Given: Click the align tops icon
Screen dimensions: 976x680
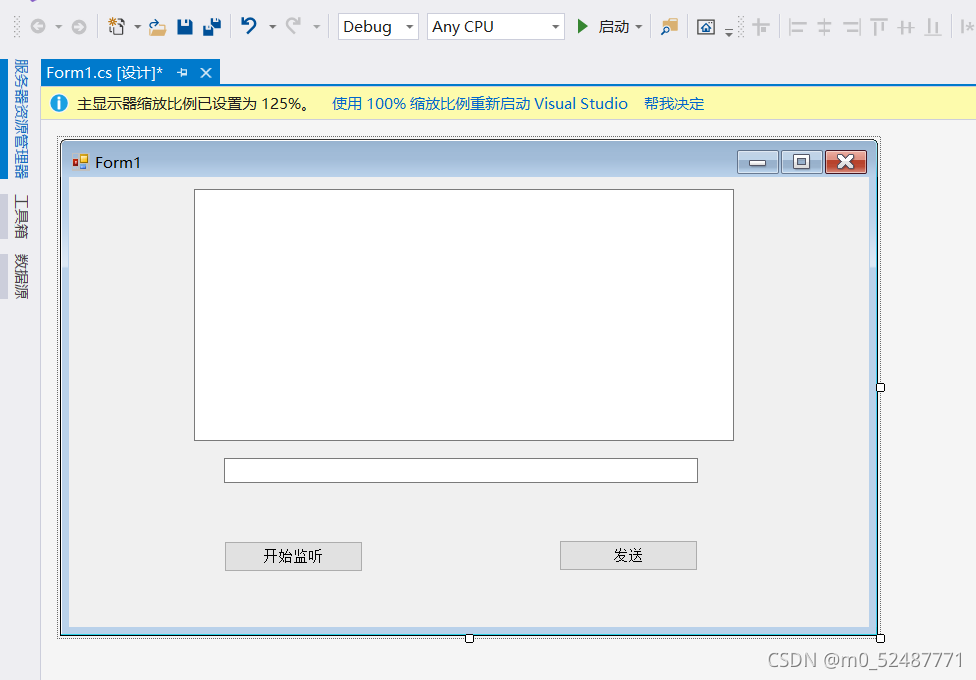Looking at the screenshot, I should point(879,27).
